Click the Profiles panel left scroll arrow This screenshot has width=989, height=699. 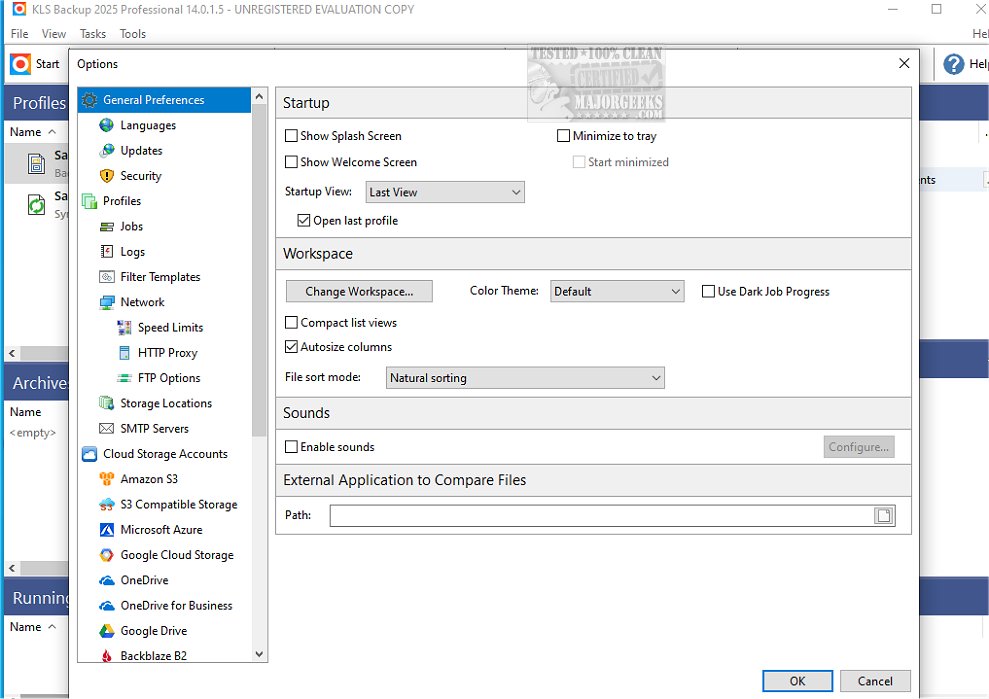pos(12,353)
